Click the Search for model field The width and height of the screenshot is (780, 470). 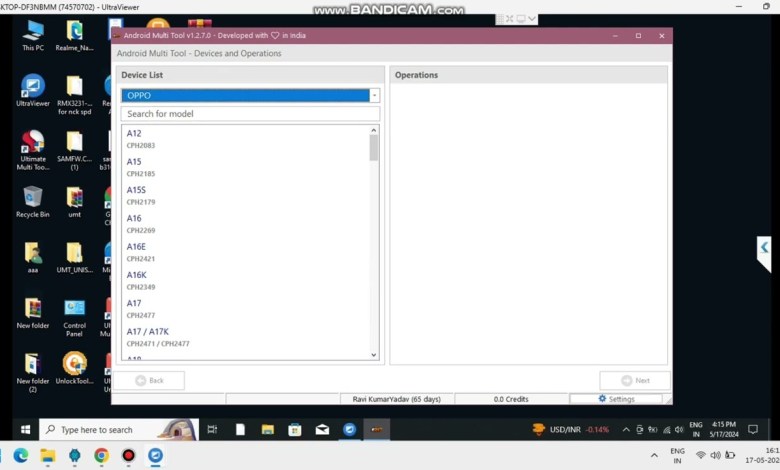tap(250, 114)
